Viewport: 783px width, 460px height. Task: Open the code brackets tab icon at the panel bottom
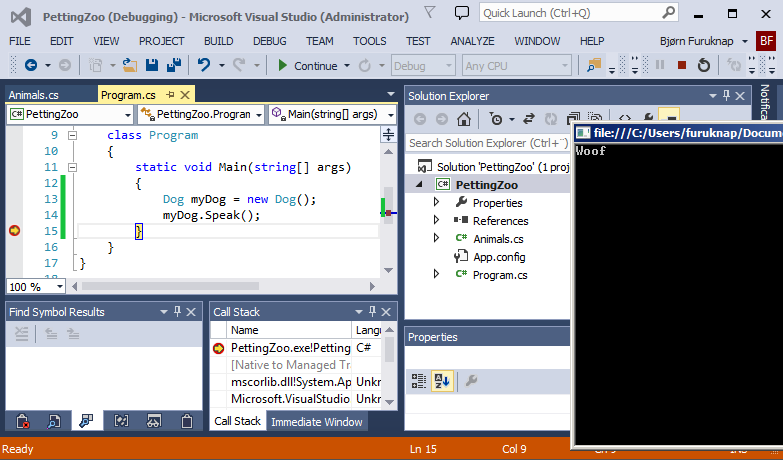[121, 421]
